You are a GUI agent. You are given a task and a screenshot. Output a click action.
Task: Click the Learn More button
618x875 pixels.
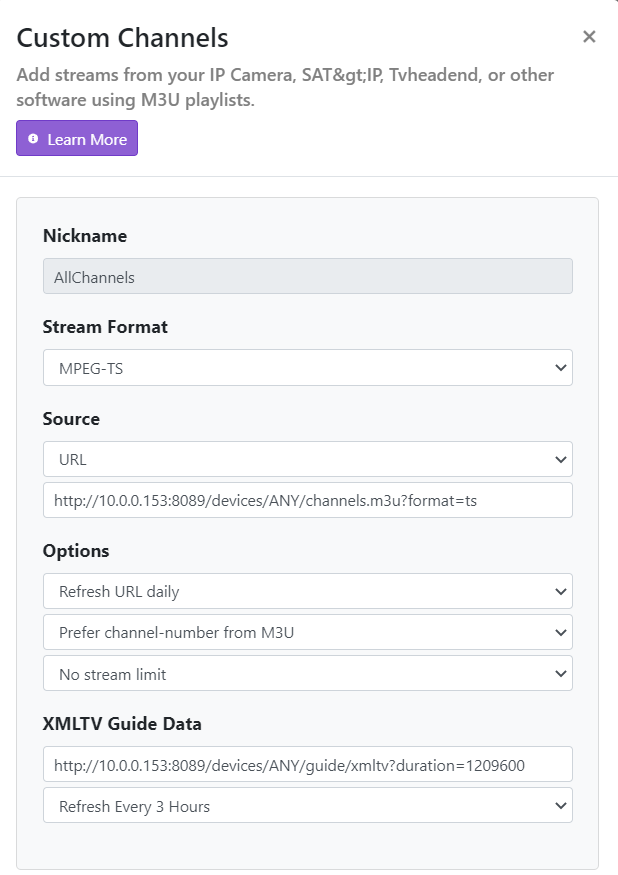coord(77,138)
